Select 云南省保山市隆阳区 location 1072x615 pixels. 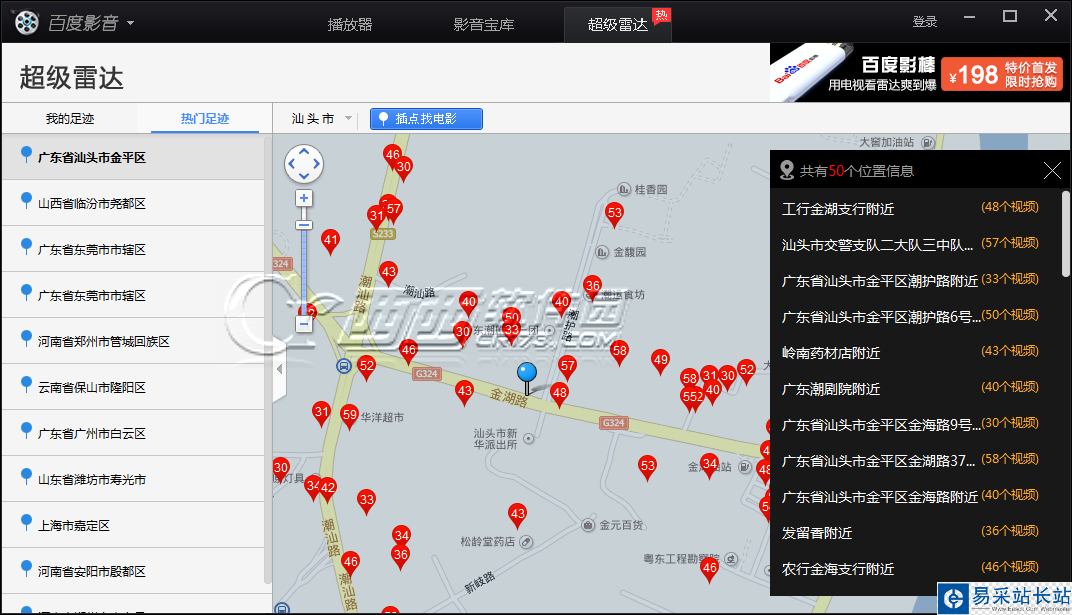pos(133,387)
